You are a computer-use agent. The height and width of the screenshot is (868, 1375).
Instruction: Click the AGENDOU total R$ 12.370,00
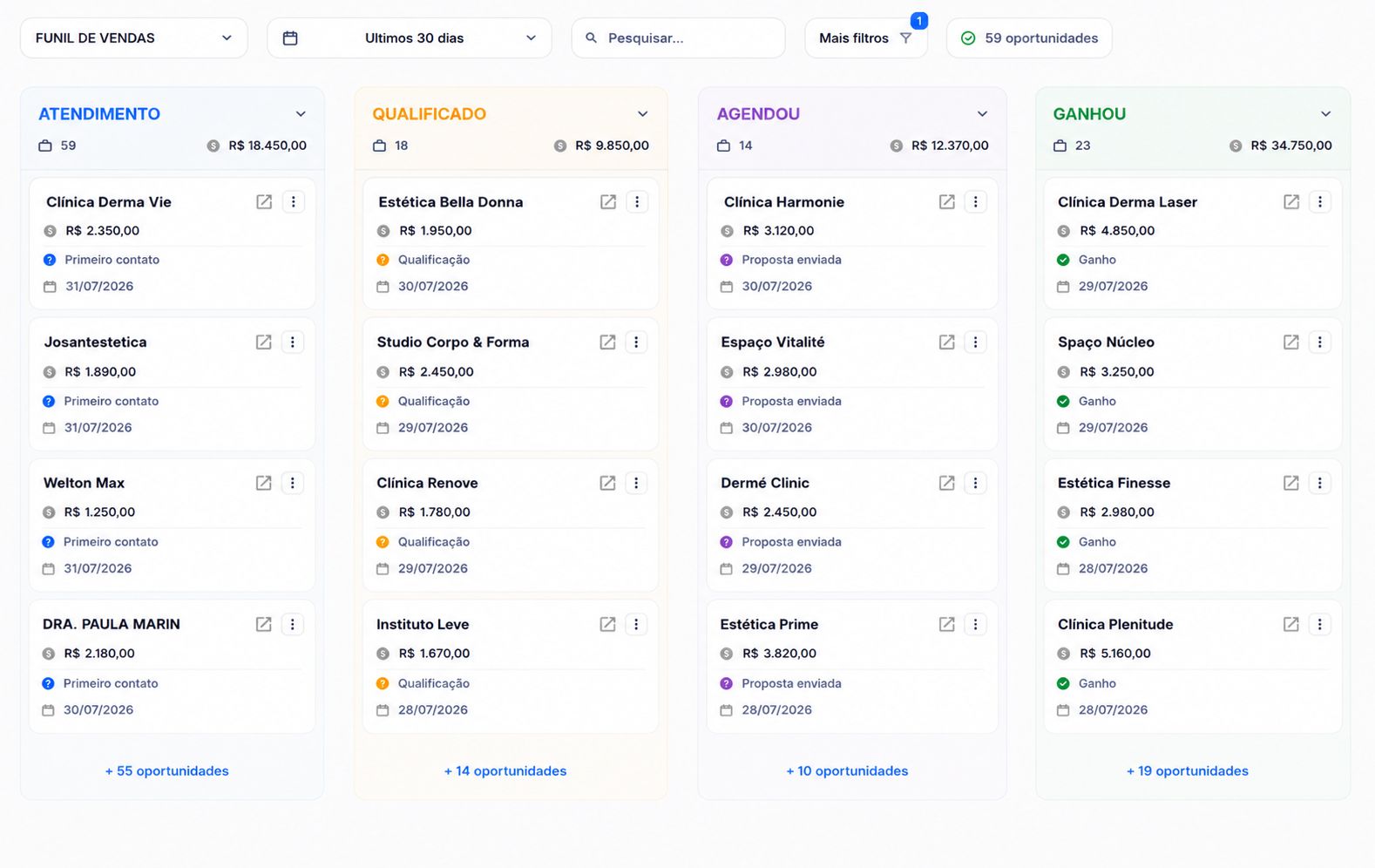pos(950,146)
